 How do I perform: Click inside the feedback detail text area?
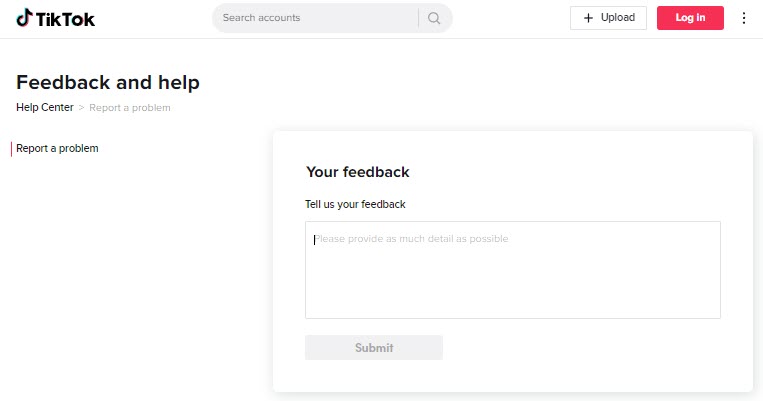[513, 270]
